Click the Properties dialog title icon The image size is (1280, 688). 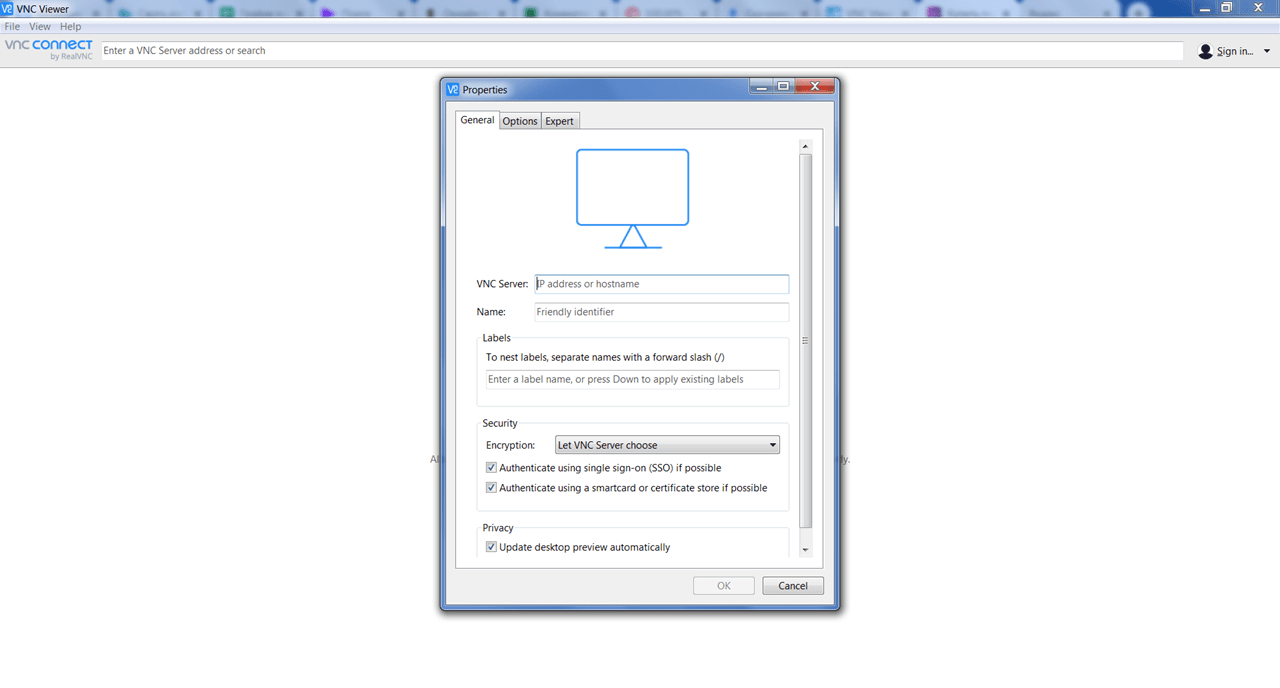pos(452,89)
